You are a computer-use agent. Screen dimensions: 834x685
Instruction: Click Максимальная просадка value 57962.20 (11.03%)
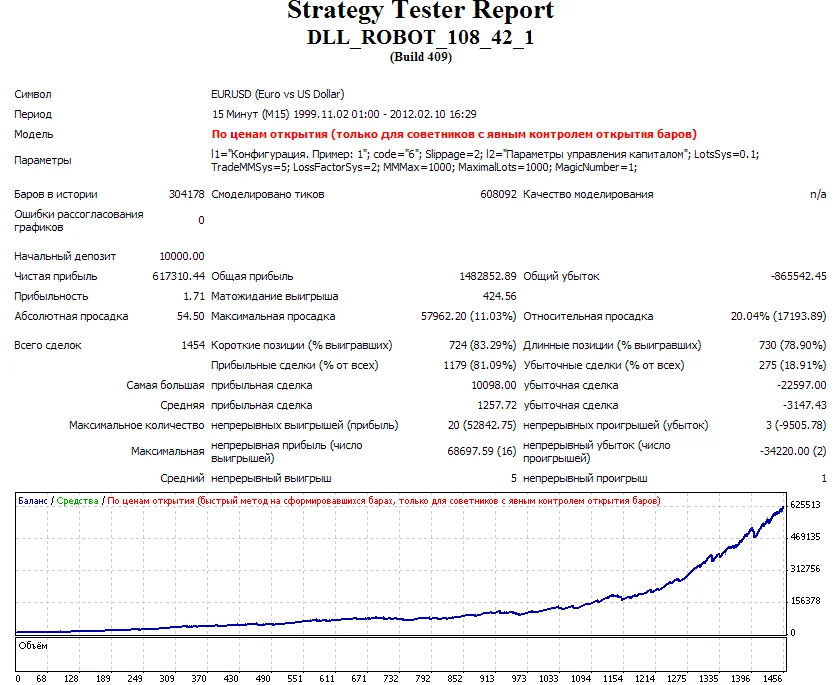tap(469, 316)
